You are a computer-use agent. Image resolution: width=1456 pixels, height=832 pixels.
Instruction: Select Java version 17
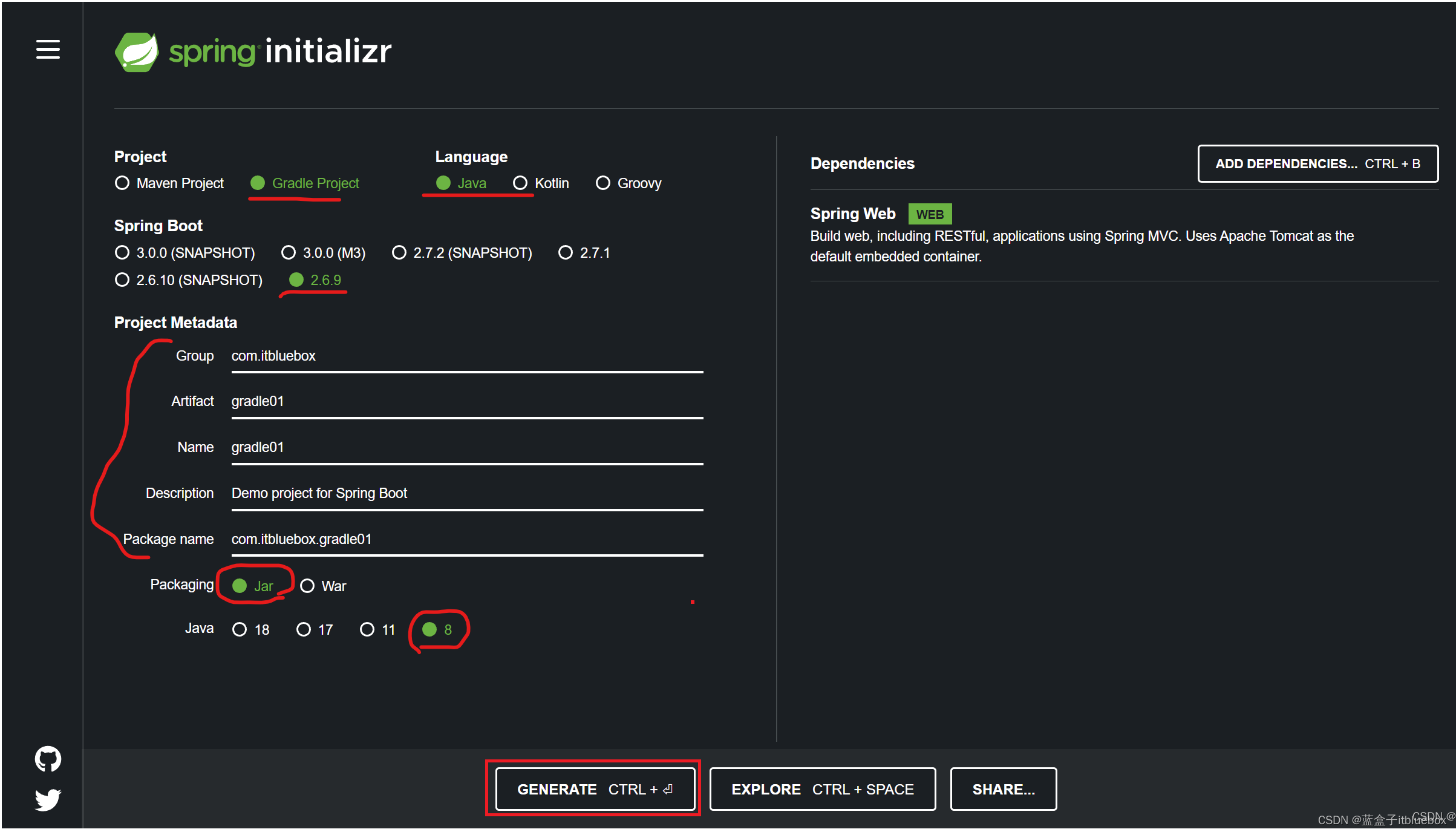pyautogui.click(x=315, y=630)
